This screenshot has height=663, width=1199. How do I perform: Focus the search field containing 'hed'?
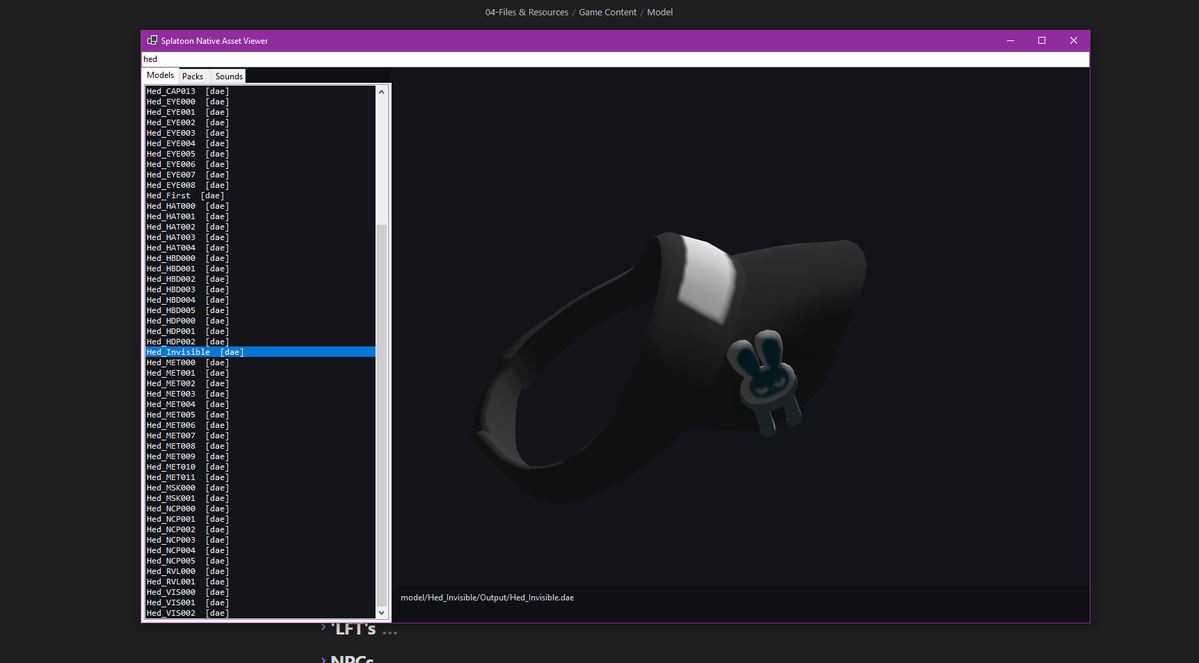pyautogui.click(x=616, y=59)
